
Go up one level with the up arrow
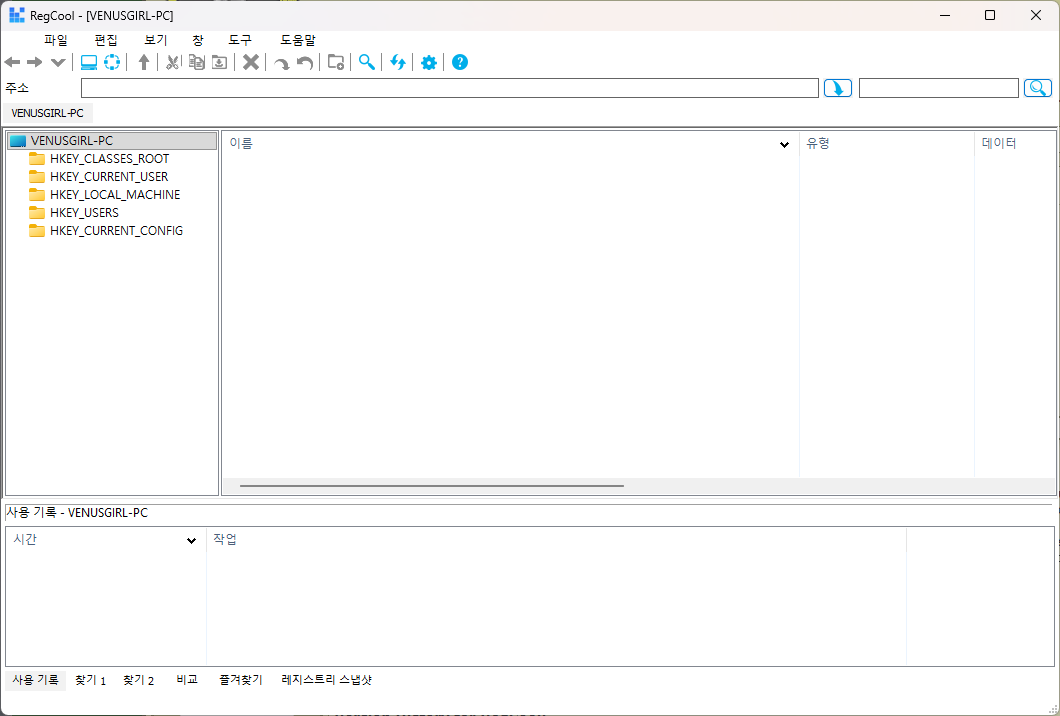(143, 63)
